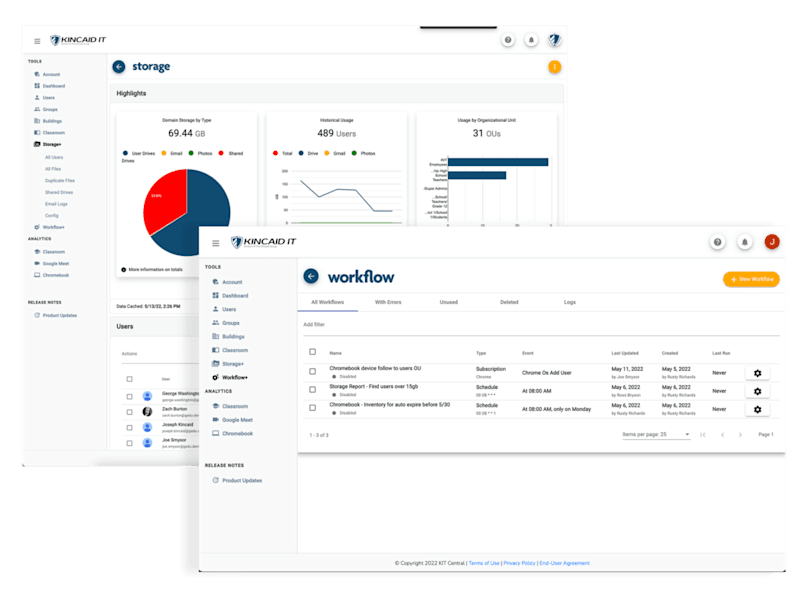Open Duplicate Files in the storage sidebar
The image size is (800, 600).
tap(60, 181)
